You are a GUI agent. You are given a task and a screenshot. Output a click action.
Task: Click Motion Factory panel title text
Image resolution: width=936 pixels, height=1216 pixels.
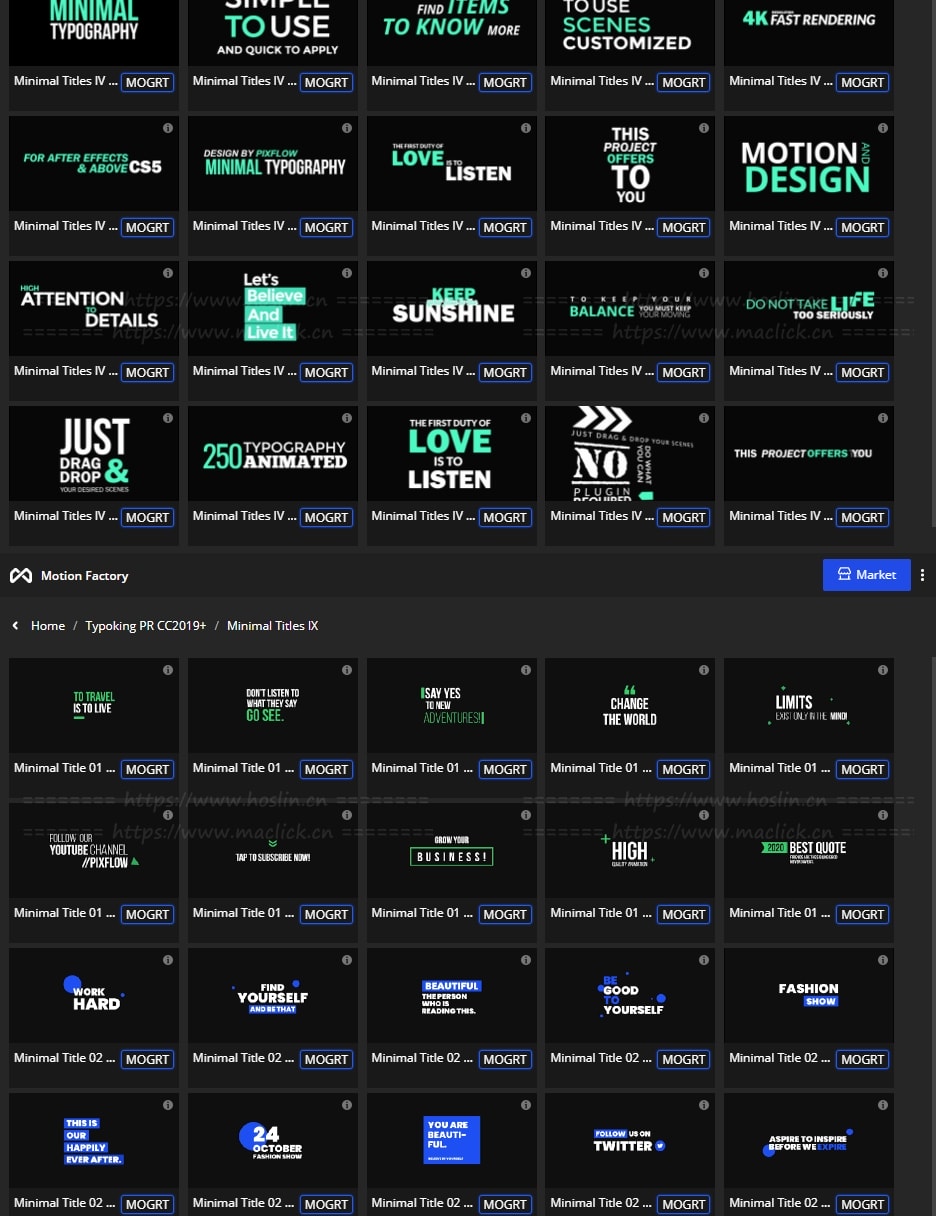coord(85,576)
